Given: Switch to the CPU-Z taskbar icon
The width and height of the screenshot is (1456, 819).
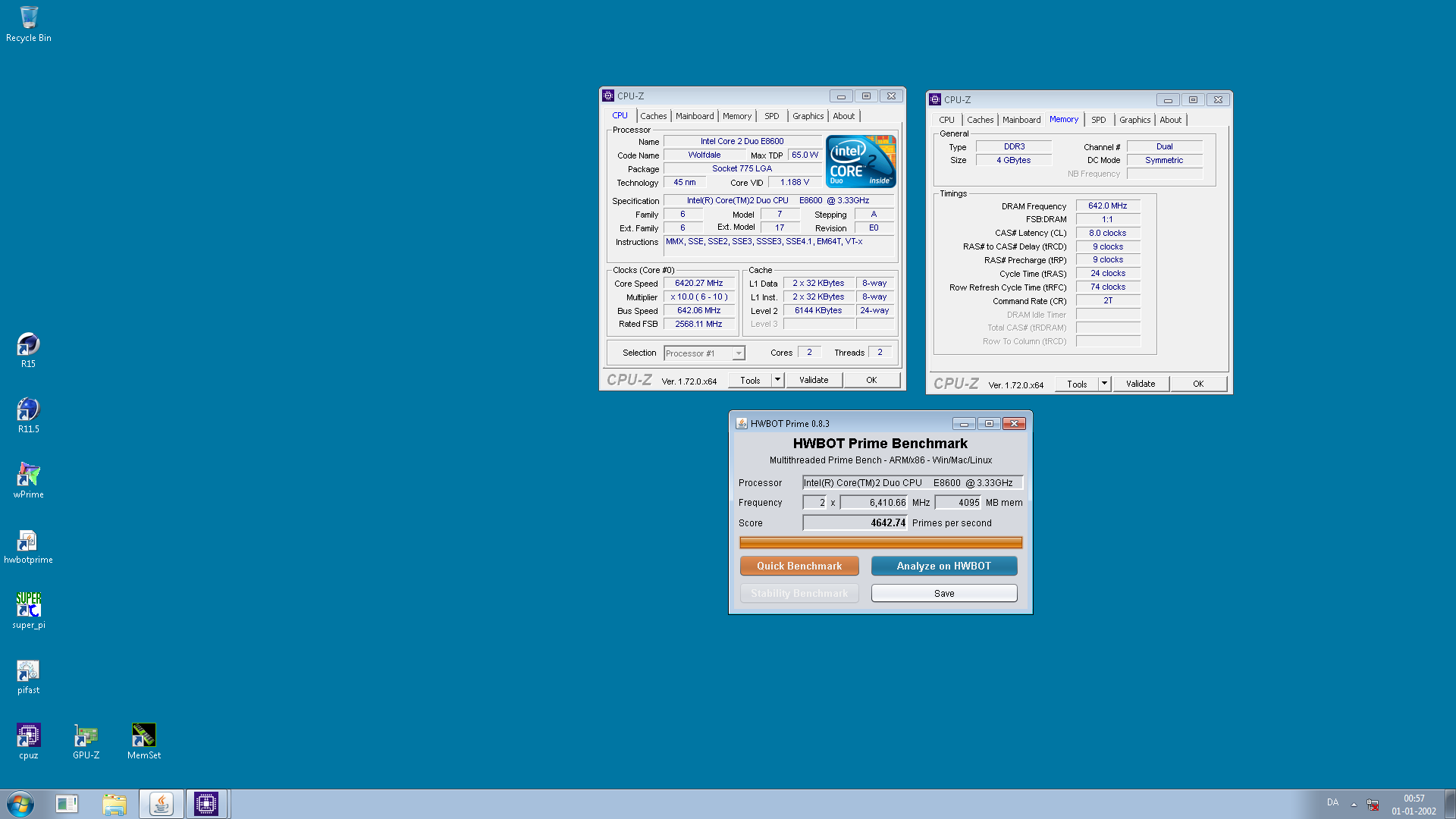Looking at the screenshot, I should tap(206, 804).
